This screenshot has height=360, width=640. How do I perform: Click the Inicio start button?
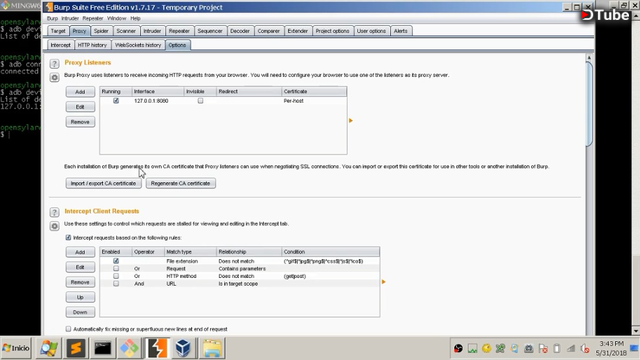(16, 348)
